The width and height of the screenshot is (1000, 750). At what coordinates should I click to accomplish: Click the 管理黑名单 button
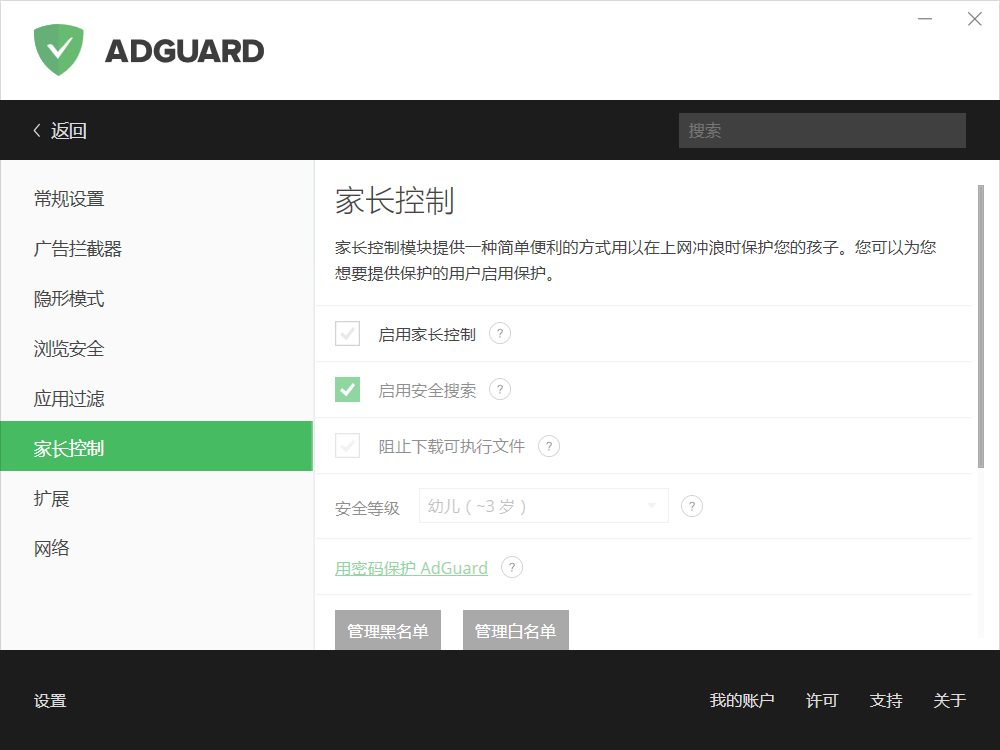(388, 631)
